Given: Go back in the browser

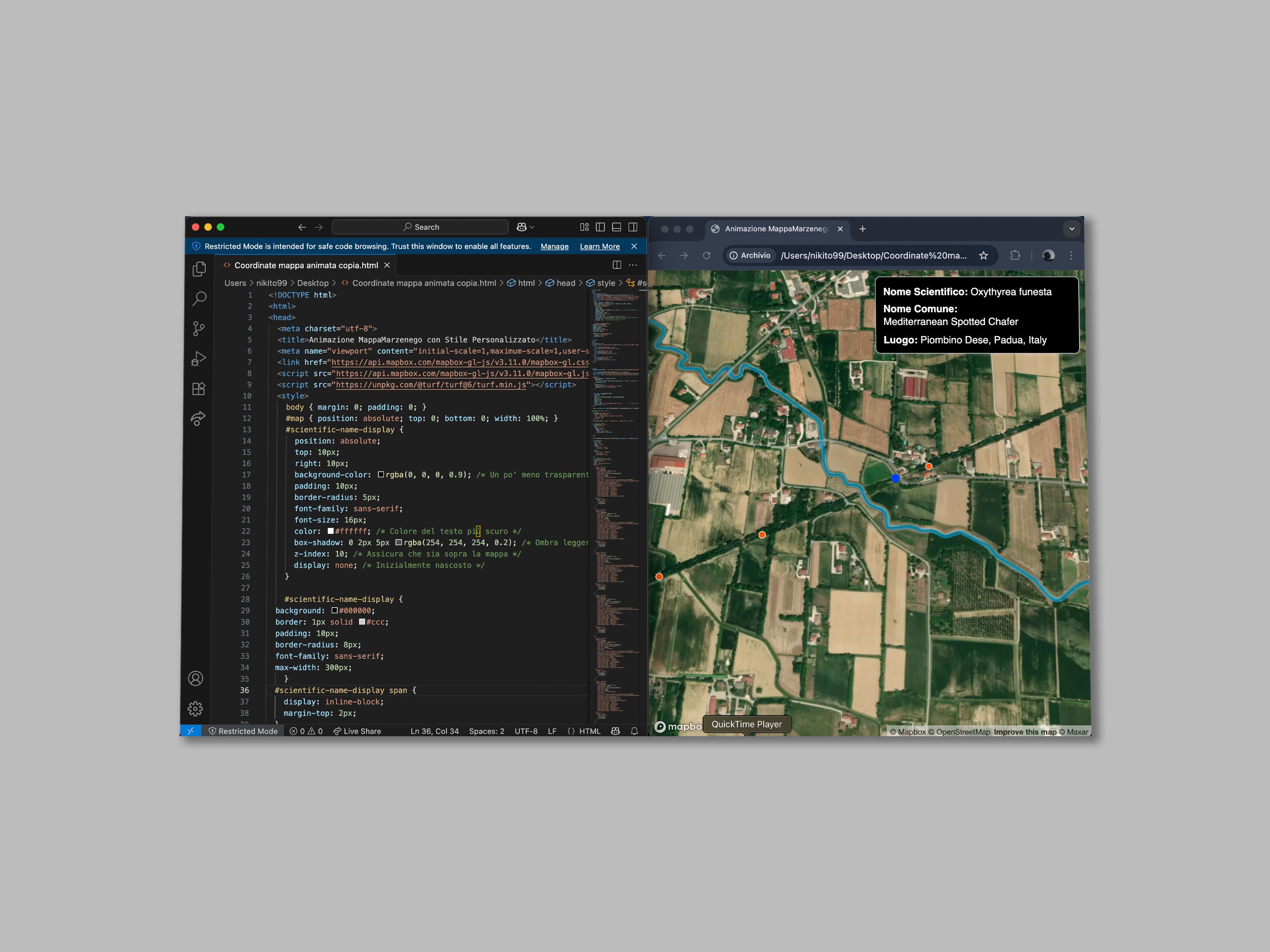Looking at the screenshot, I should point(662,256).
